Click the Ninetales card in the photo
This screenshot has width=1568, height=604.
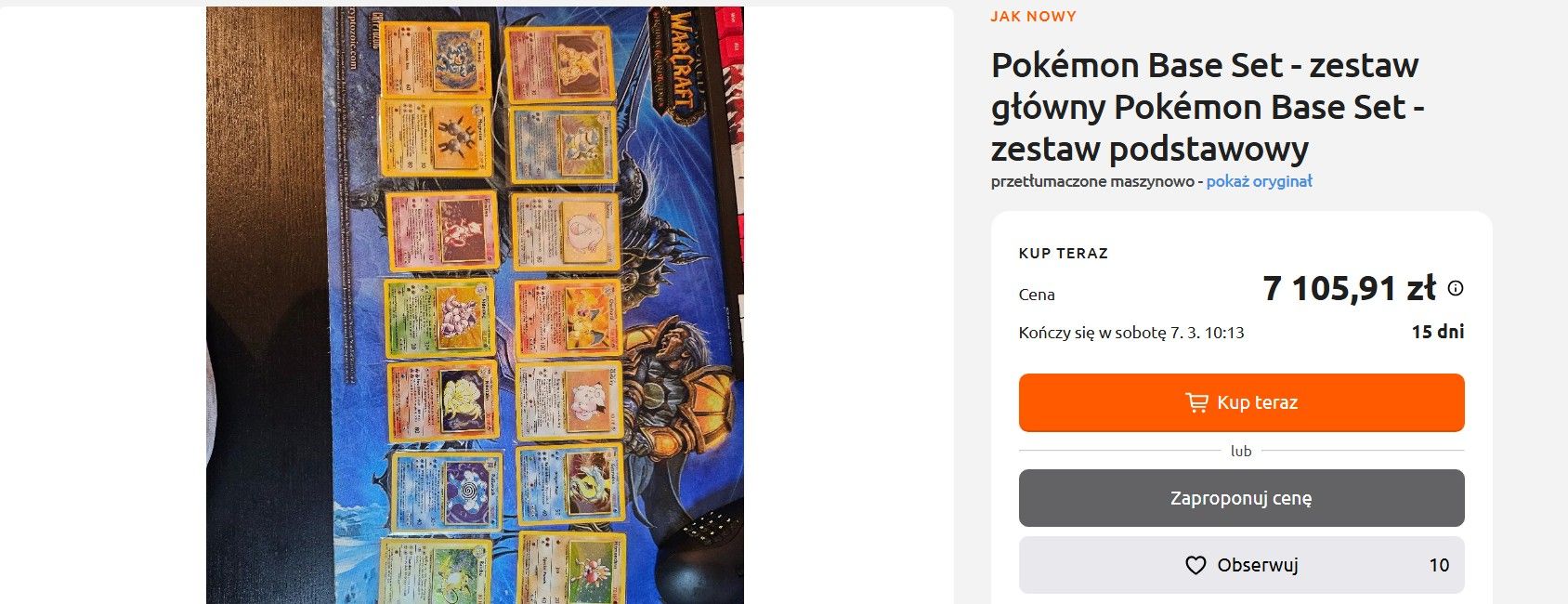tap(443, 402)
